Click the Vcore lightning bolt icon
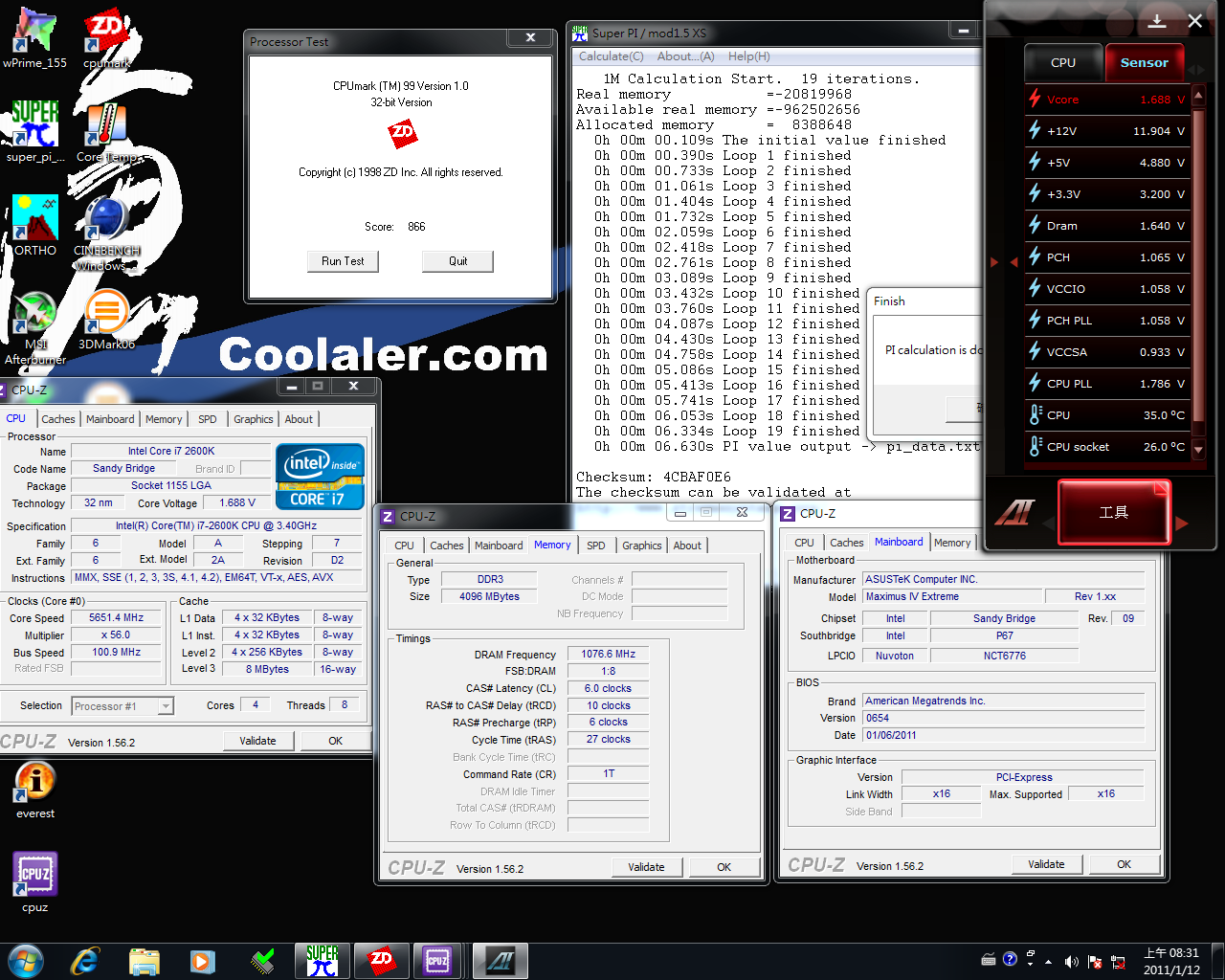 click(x=1035, y=99)
